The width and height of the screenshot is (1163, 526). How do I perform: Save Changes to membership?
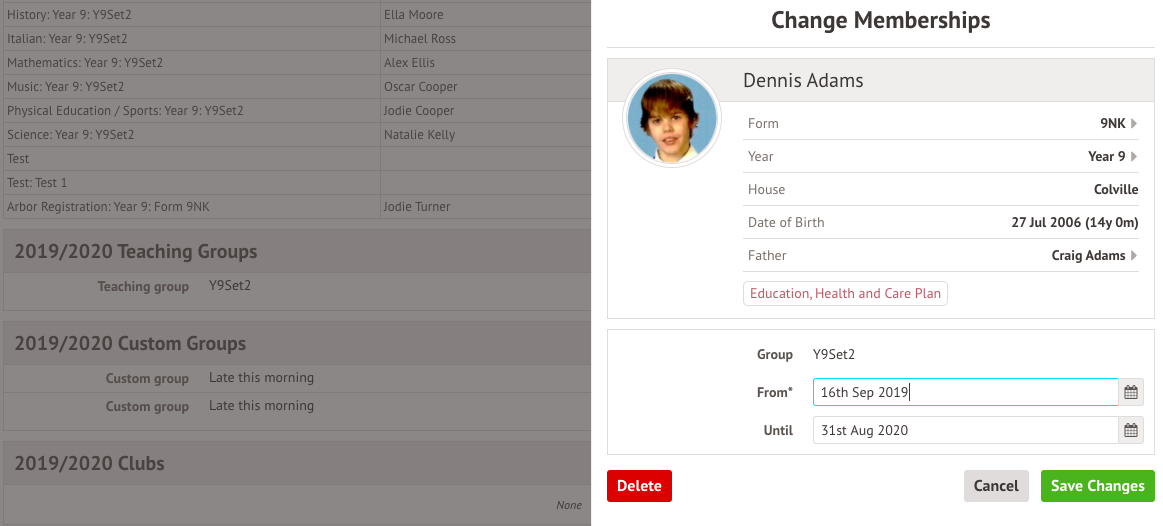[x=1097, y=486]
